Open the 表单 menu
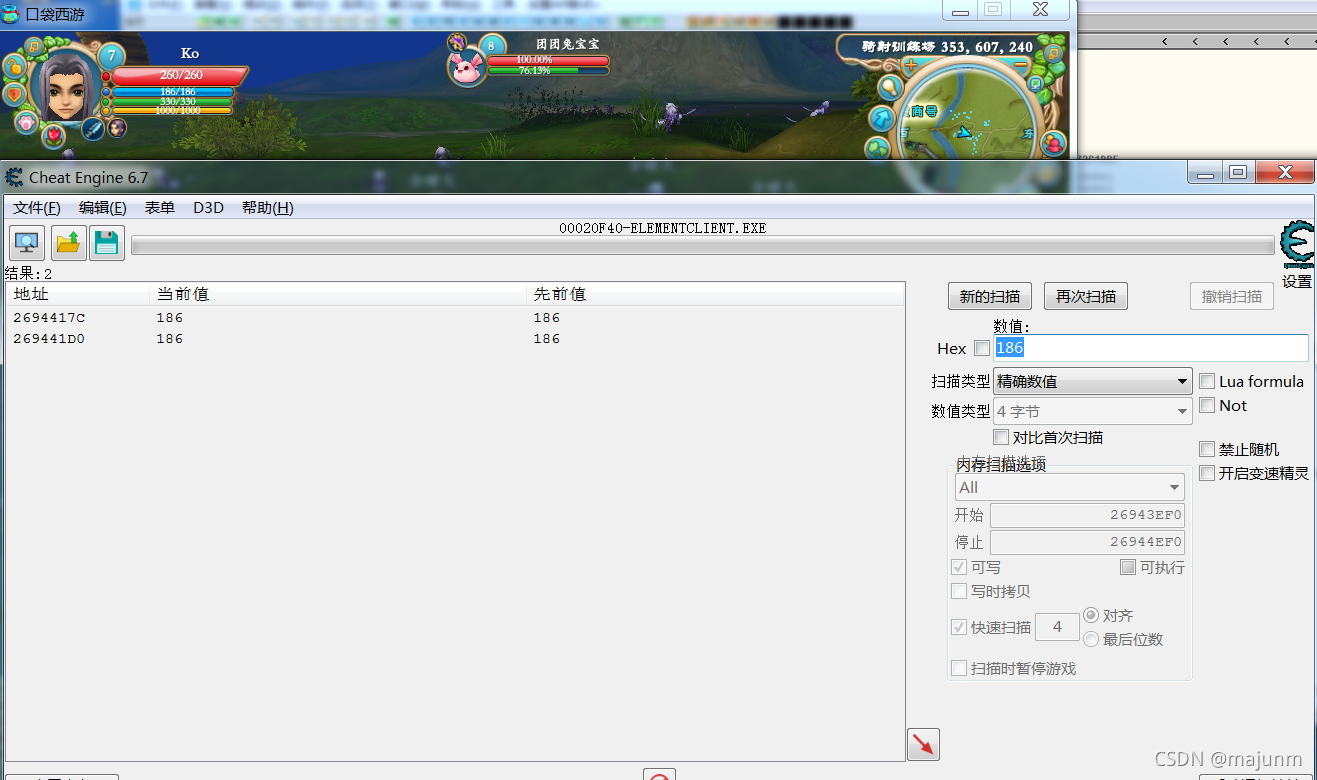 (x=160, y=208)
